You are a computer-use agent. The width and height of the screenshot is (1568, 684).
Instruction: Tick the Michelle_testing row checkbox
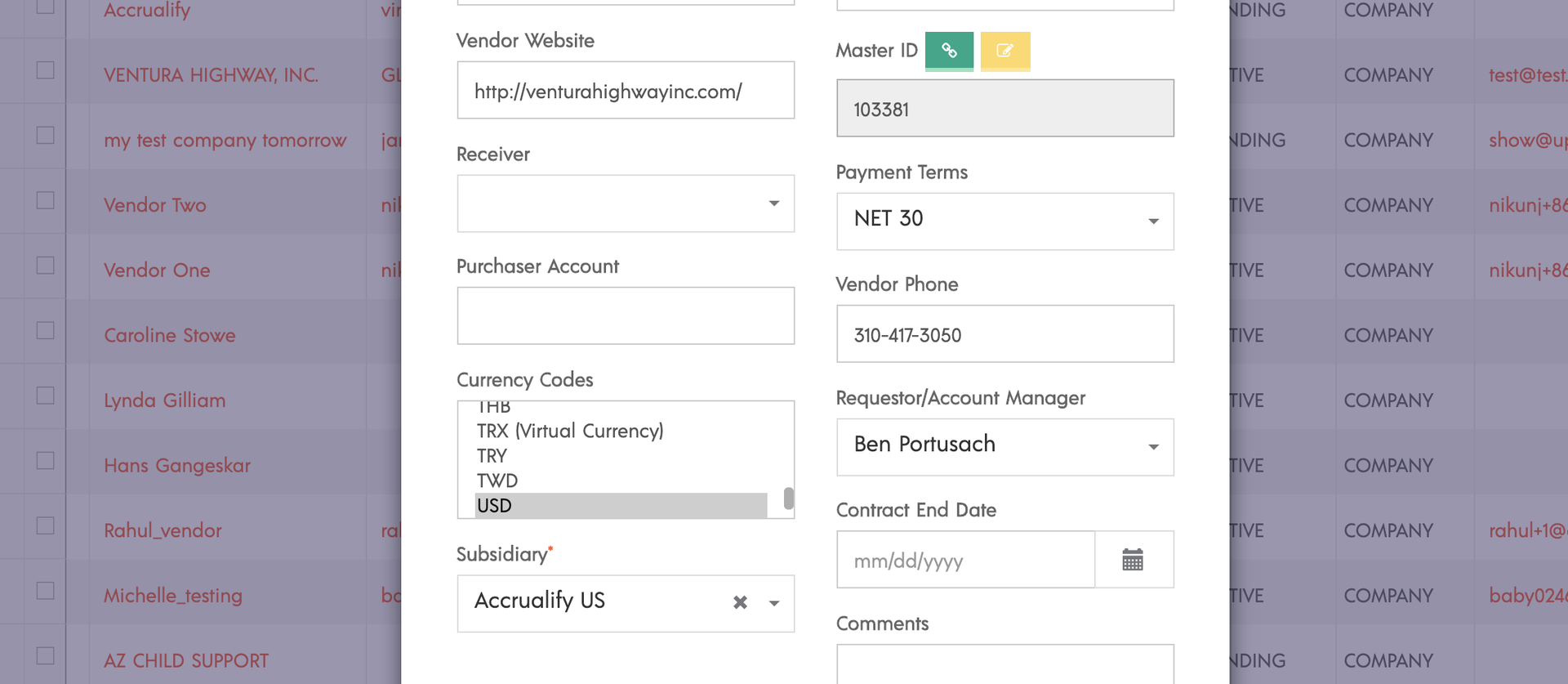pos(46,591)
